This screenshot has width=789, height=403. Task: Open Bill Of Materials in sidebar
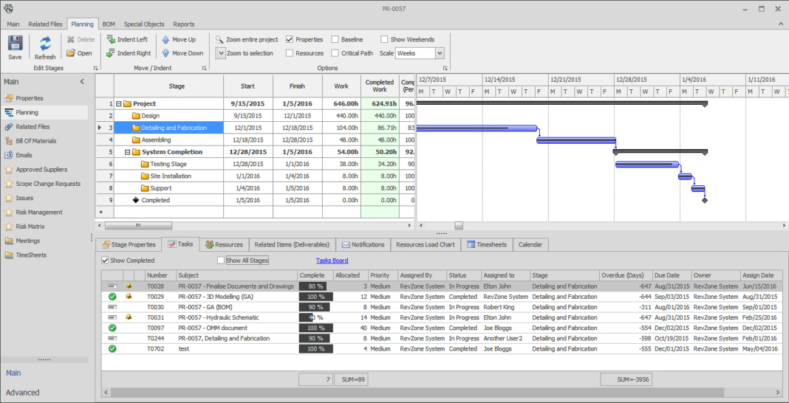pyautogui.click(x=37, y=141)
